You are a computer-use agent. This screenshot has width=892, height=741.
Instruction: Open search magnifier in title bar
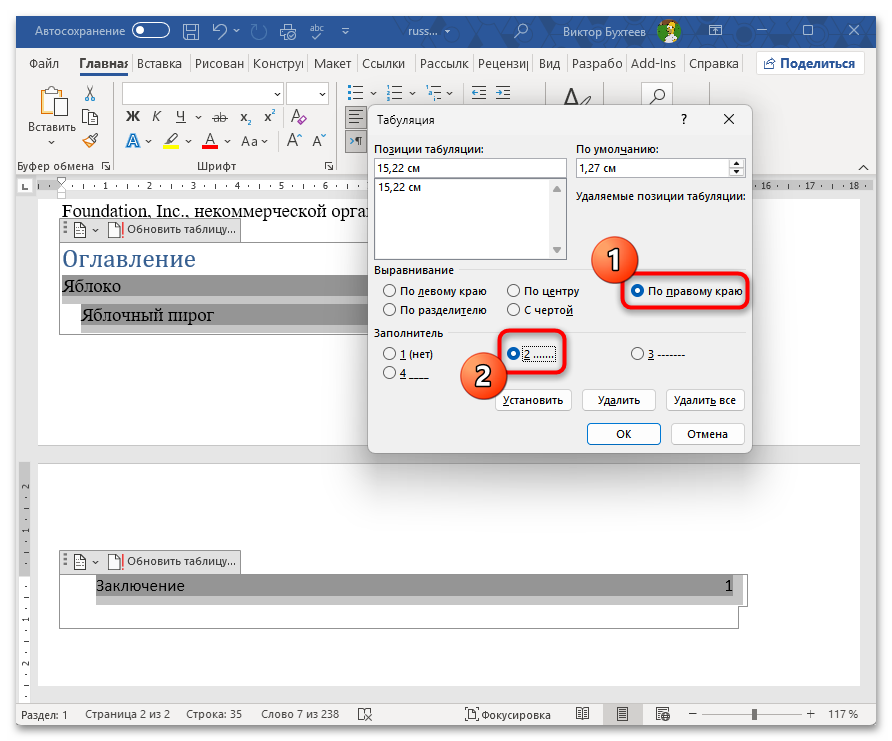point(521,31)
